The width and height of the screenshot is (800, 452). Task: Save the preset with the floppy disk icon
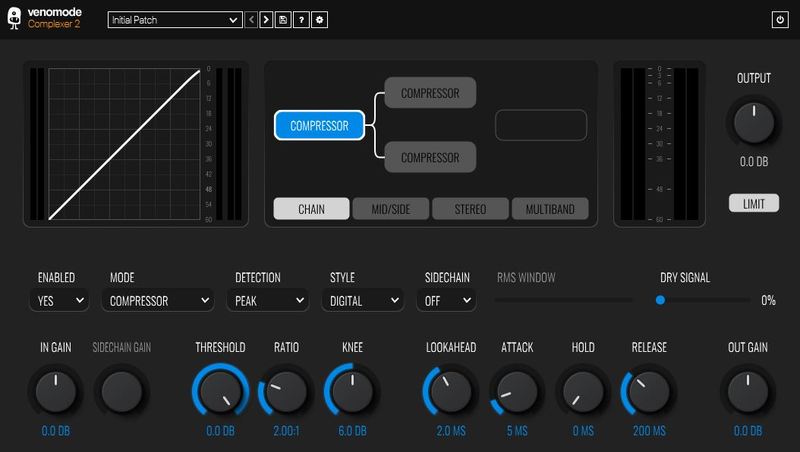(x=283, y=20)
